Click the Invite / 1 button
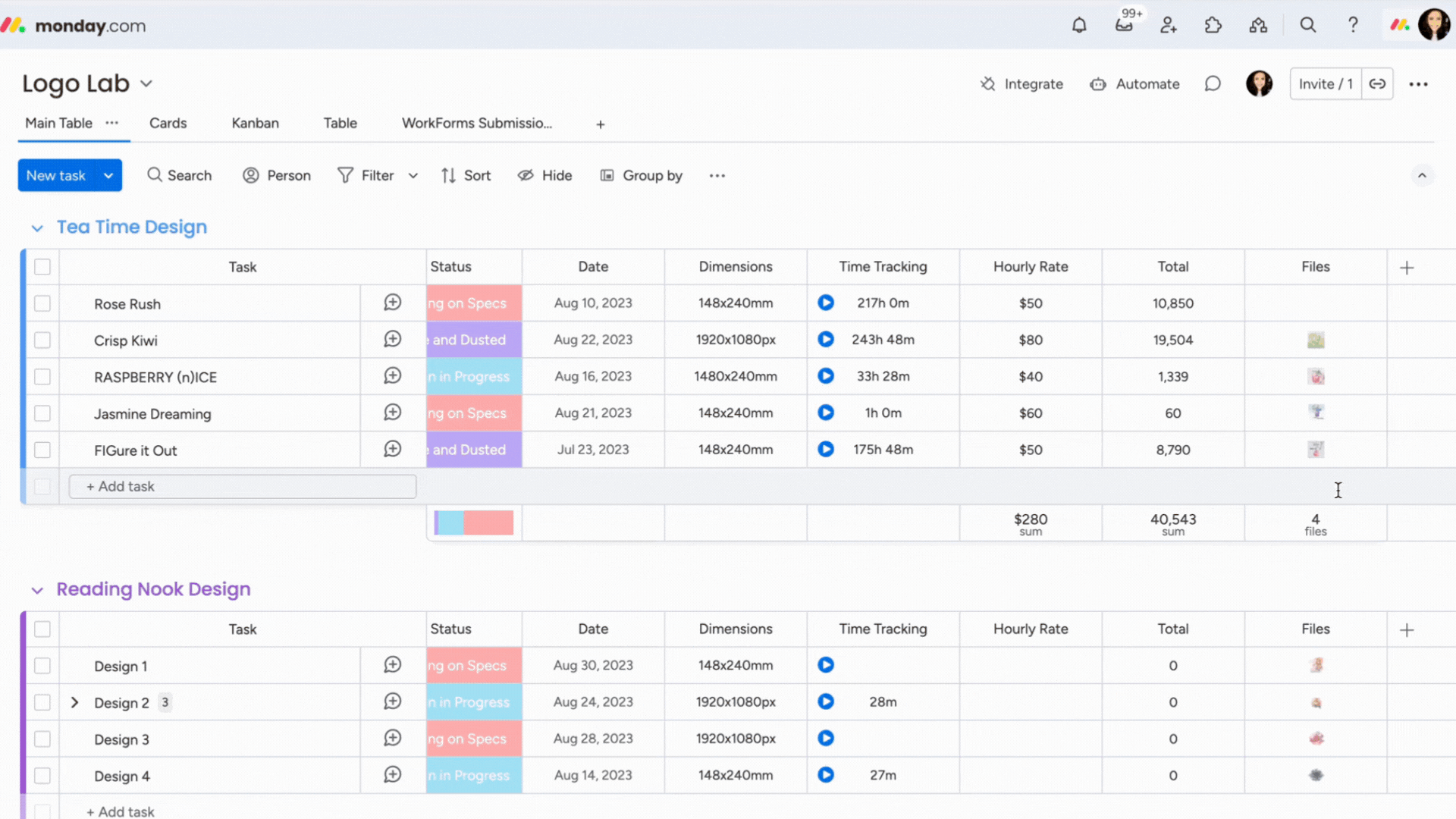 1326,83
